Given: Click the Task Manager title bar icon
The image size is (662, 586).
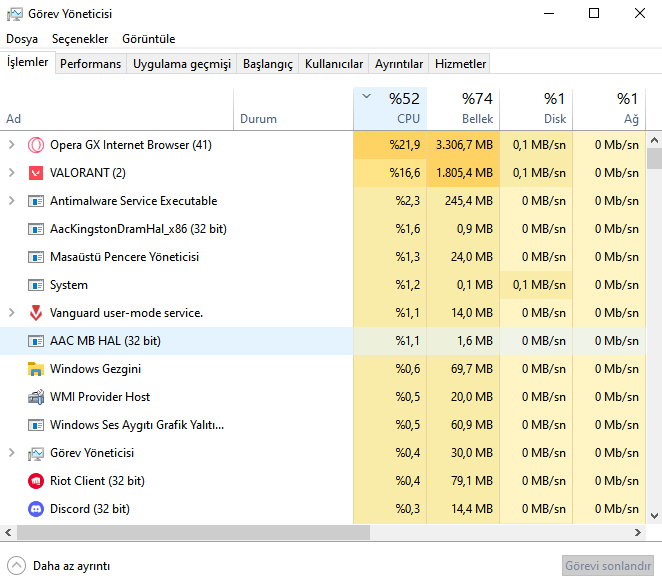Looking at the screenshot, I should click(14, 14).
